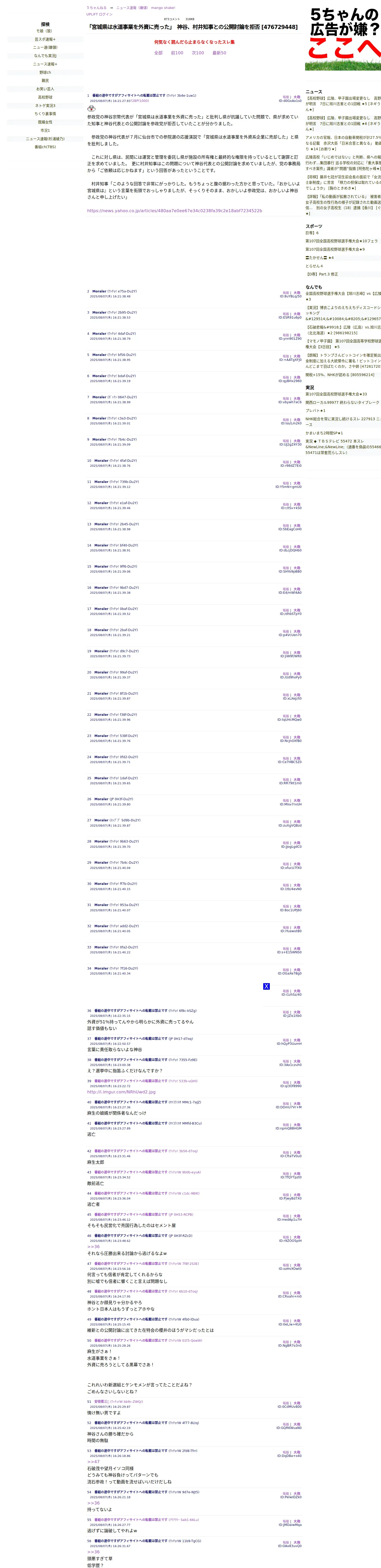Open 第107回全国高校野球選手権大会★9 thread link
This screenshot has height=1568, width=381.
point(335,250)
